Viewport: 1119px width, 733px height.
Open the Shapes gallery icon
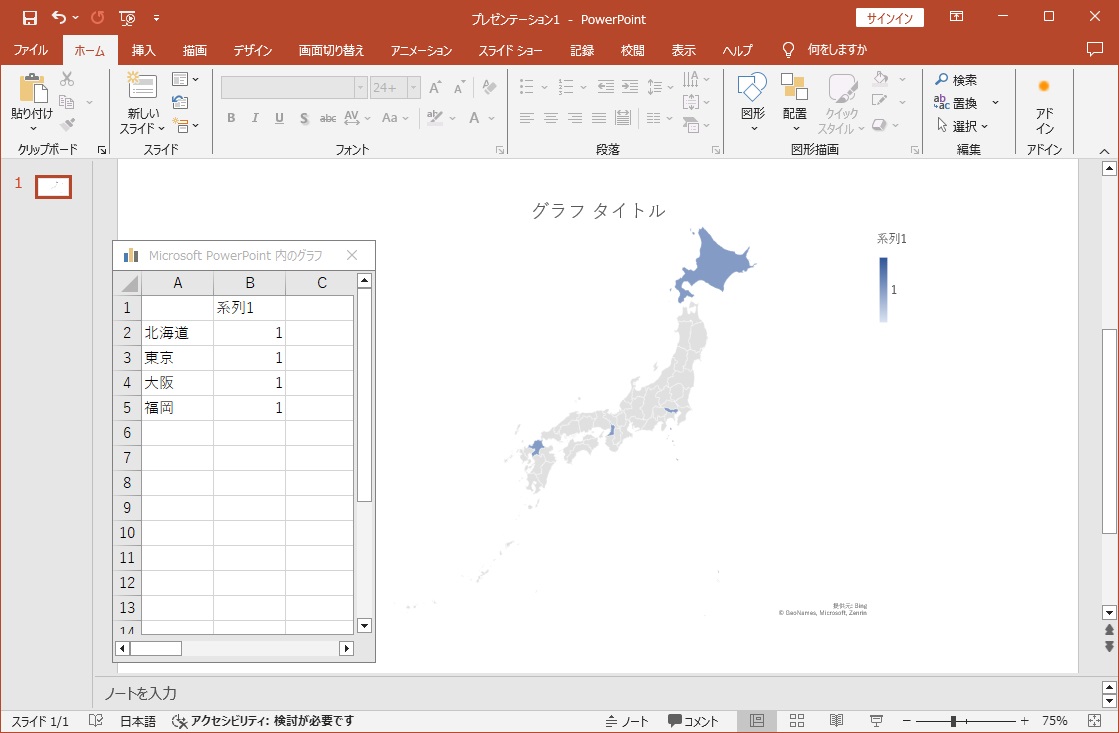(752, 88)
